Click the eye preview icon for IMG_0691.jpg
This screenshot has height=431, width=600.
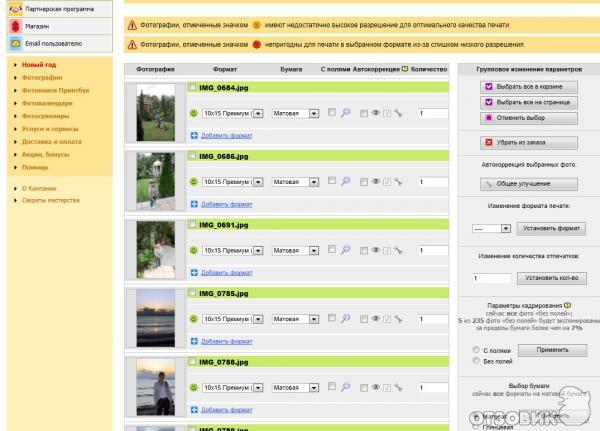(377, 250)
